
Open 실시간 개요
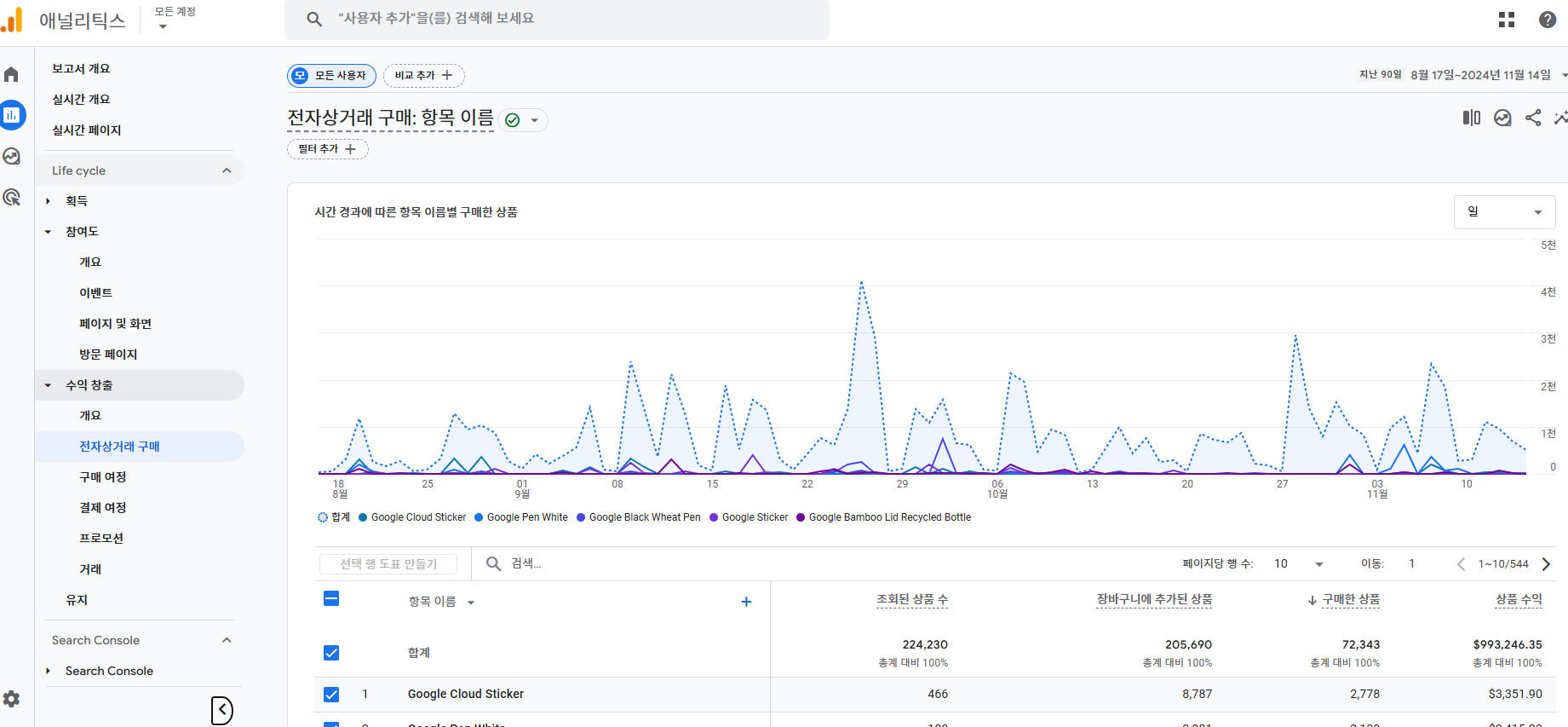tap(81, 99)
